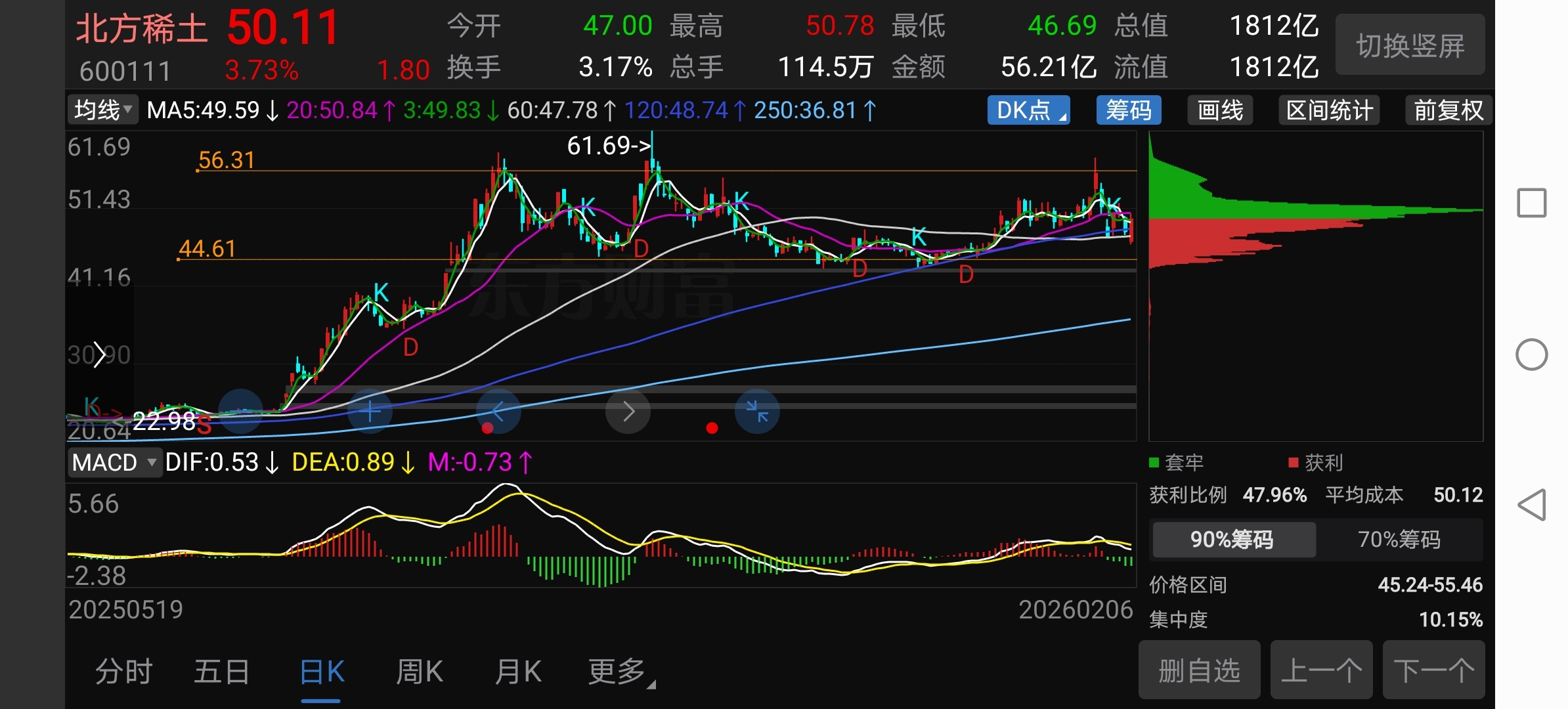Open the DK点 dropdown

tap(1028, 110)
